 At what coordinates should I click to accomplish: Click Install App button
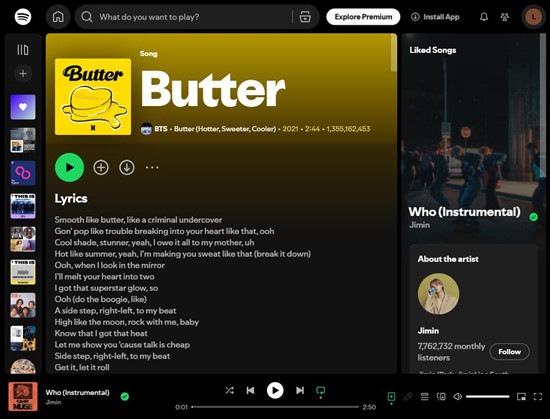(x=435, y=16)
